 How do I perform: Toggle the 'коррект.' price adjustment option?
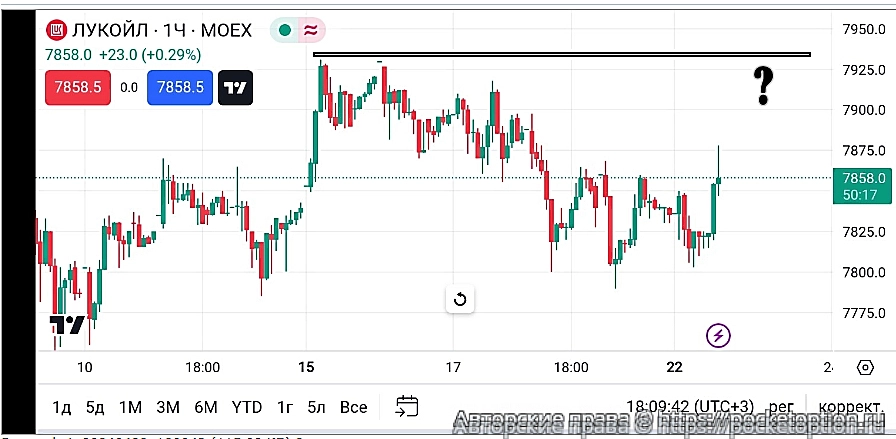[849, 407]
